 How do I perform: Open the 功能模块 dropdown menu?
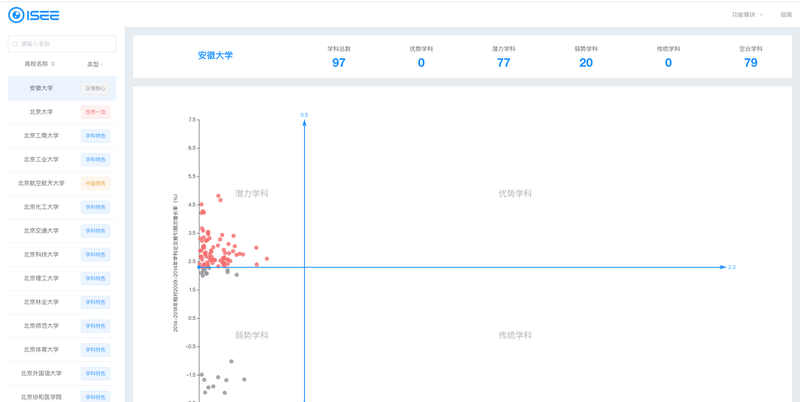point(747,15)
